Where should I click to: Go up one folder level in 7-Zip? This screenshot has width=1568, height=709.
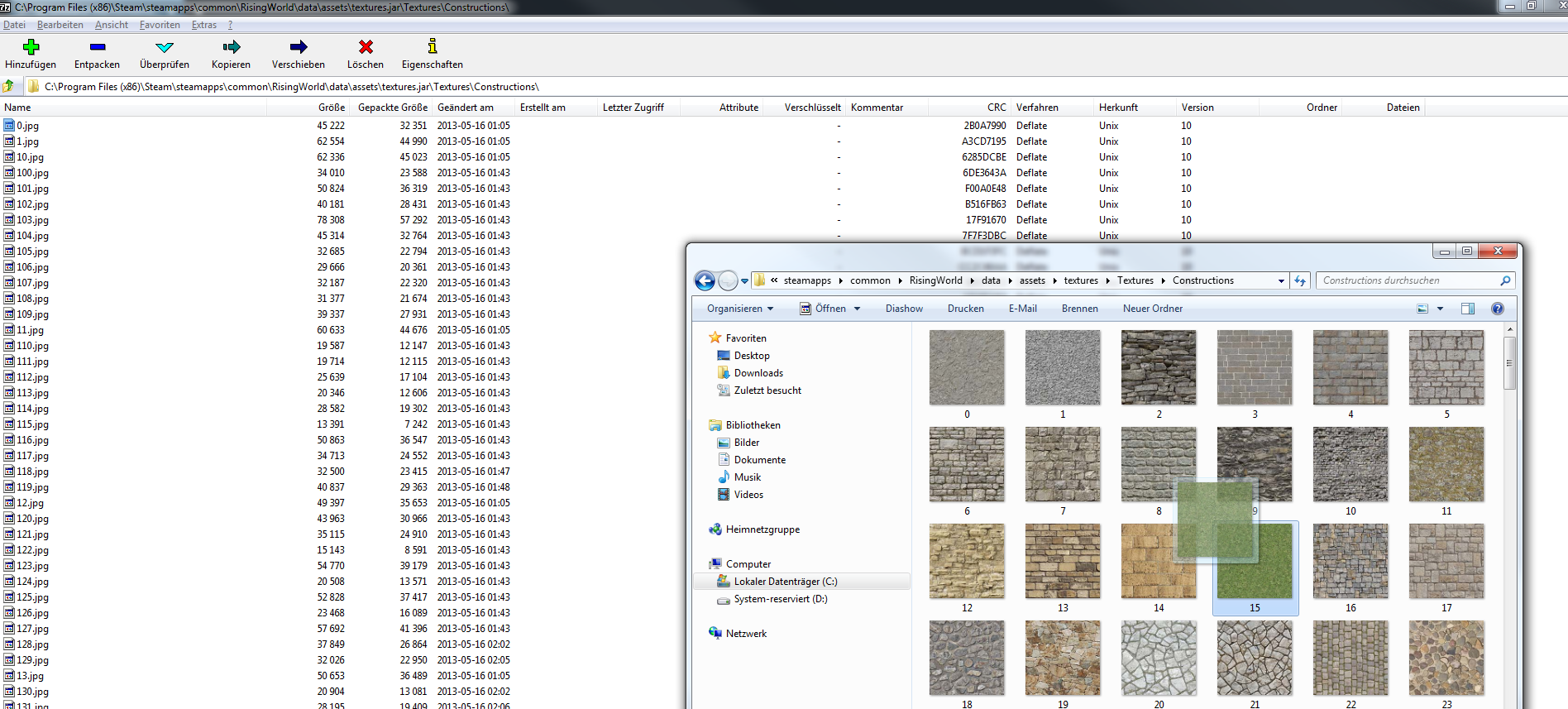click(x=9, y=86)
